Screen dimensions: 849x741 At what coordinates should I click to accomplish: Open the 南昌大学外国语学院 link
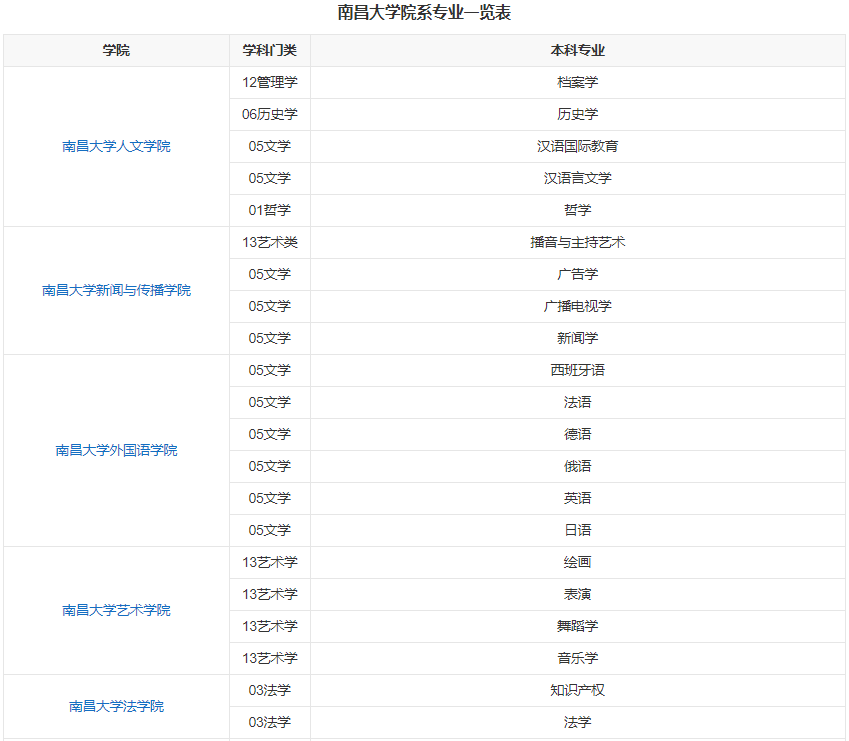pos(116,450)
